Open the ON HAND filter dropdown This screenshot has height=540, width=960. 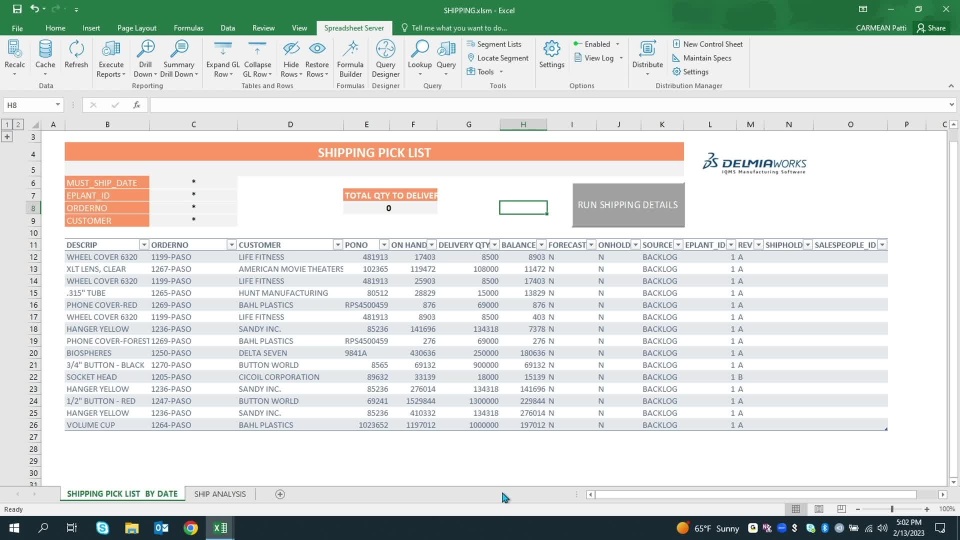coord(432,245)
